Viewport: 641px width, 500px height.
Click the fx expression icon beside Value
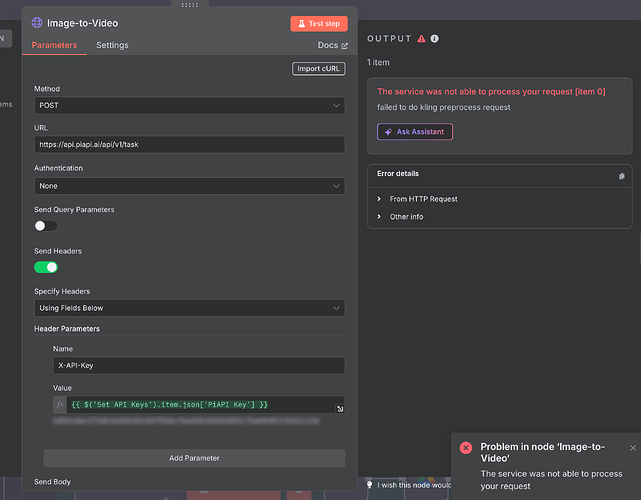point(60,405)
